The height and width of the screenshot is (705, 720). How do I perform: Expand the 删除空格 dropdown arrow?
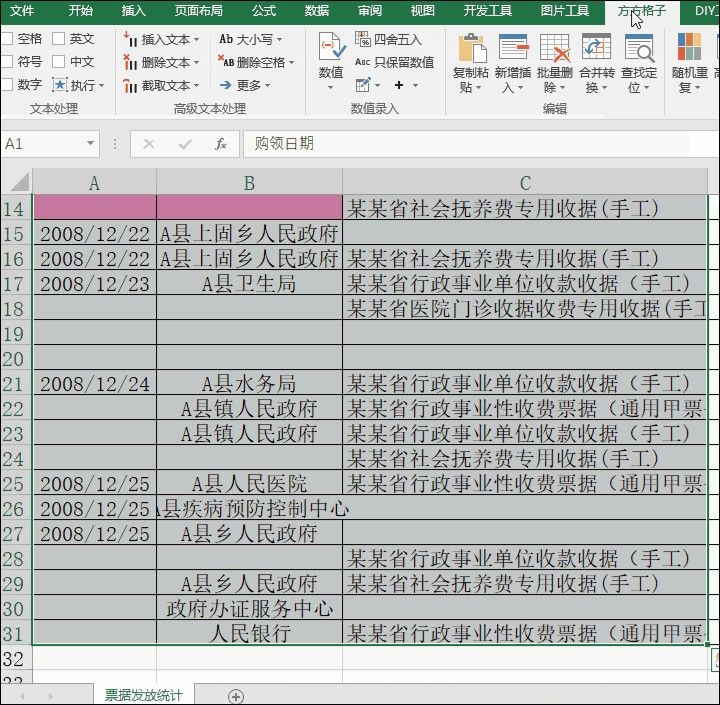click(x=292, y=62)
